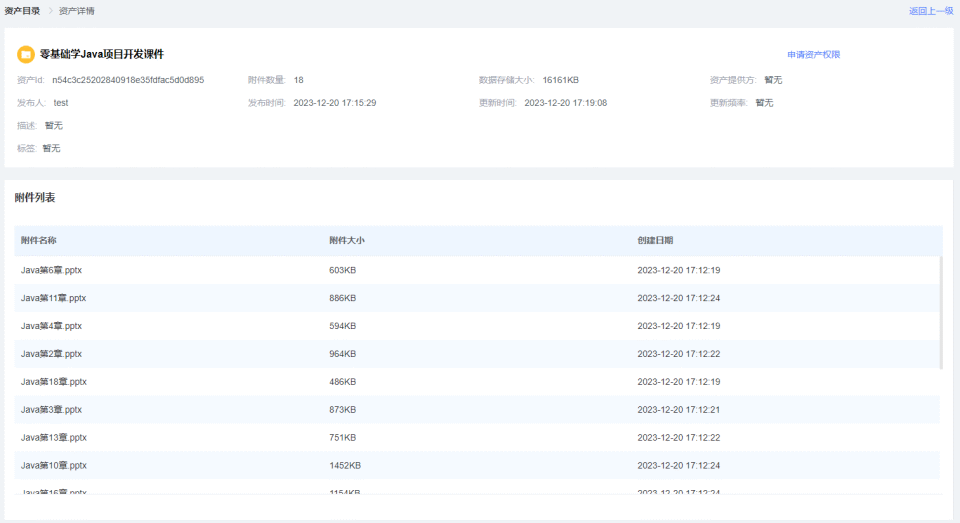
Task: Click size cell 594KB
Action: (342, 326)
